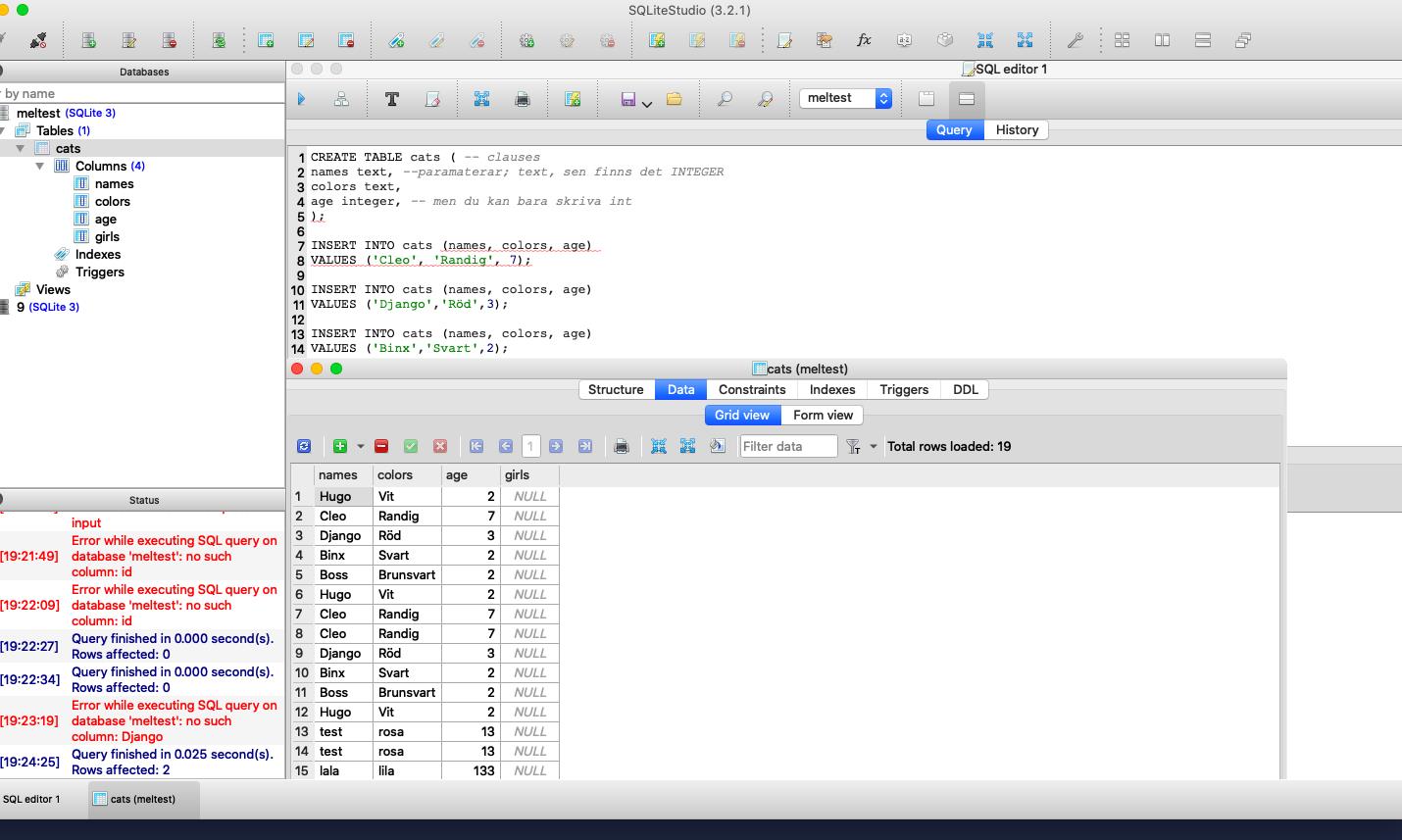Open the meltest database dropdown

point(846,98)
